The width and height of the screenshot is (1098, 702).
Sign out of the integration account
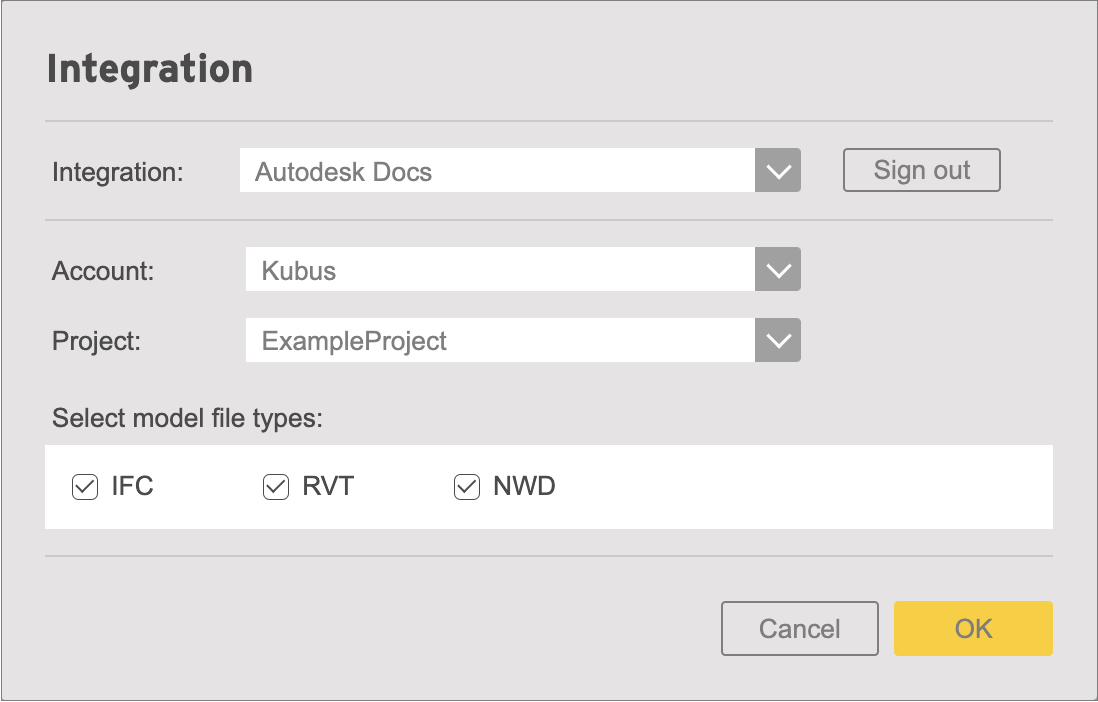coord(922,170)
